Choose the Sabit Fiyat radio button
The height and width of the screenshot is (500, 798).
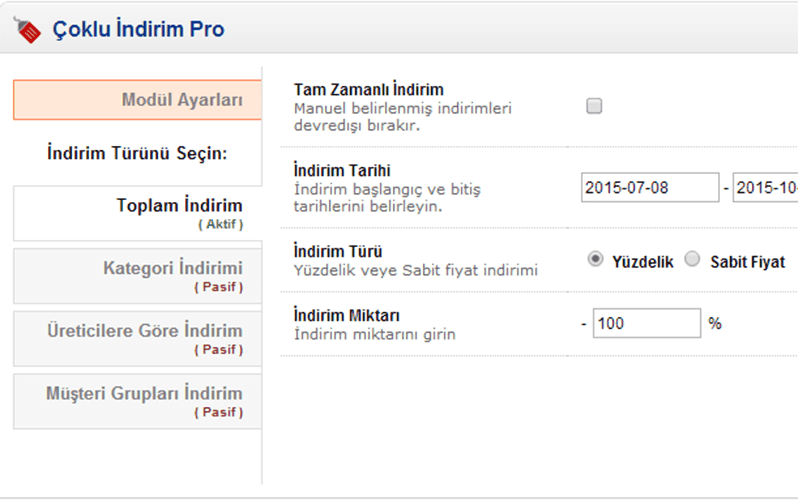point(693,260)
